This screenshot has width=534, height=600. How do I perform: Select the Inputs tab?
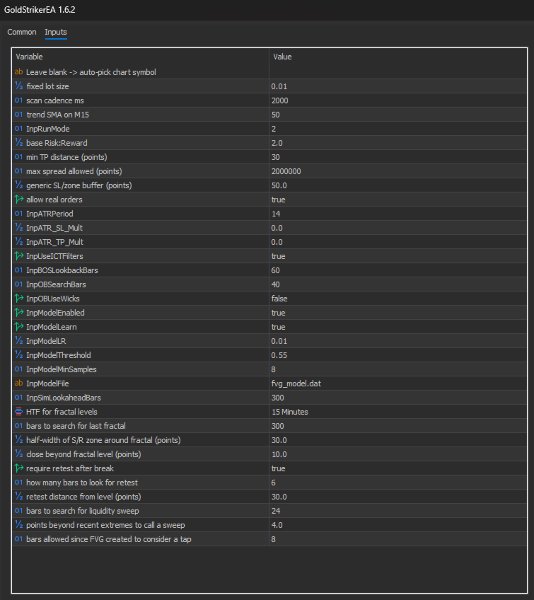56,32
